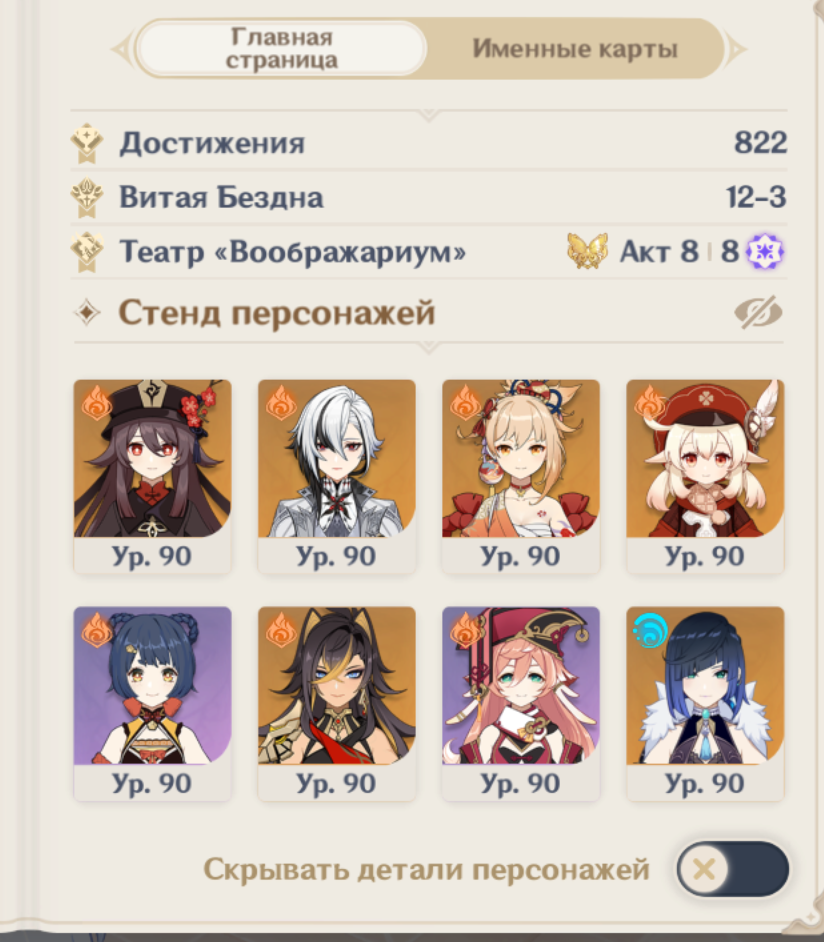Select Yelan Hydro character card

[x=705, y=703]
